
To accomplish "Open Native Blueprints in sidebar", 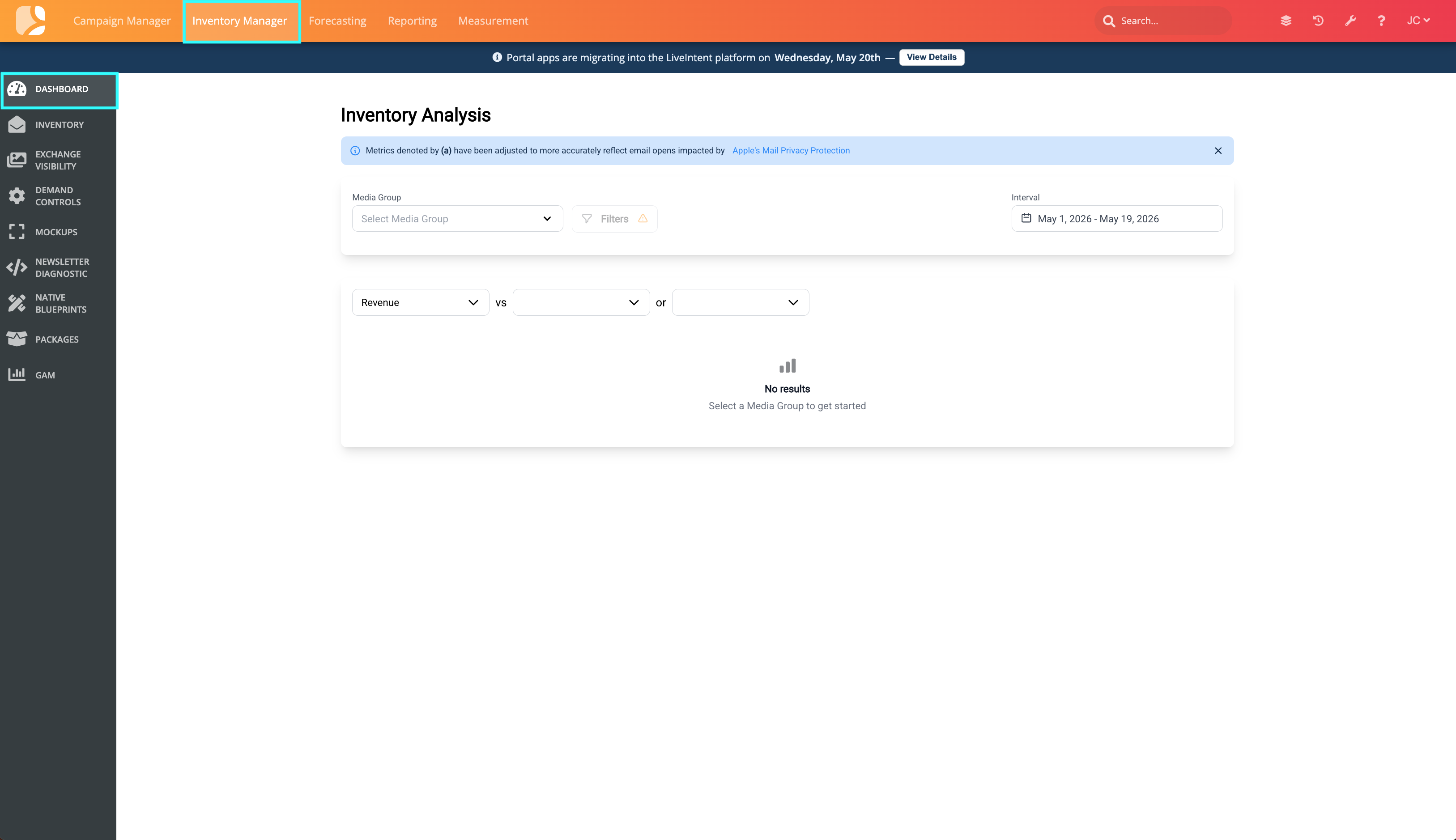I will pos(58,303).
